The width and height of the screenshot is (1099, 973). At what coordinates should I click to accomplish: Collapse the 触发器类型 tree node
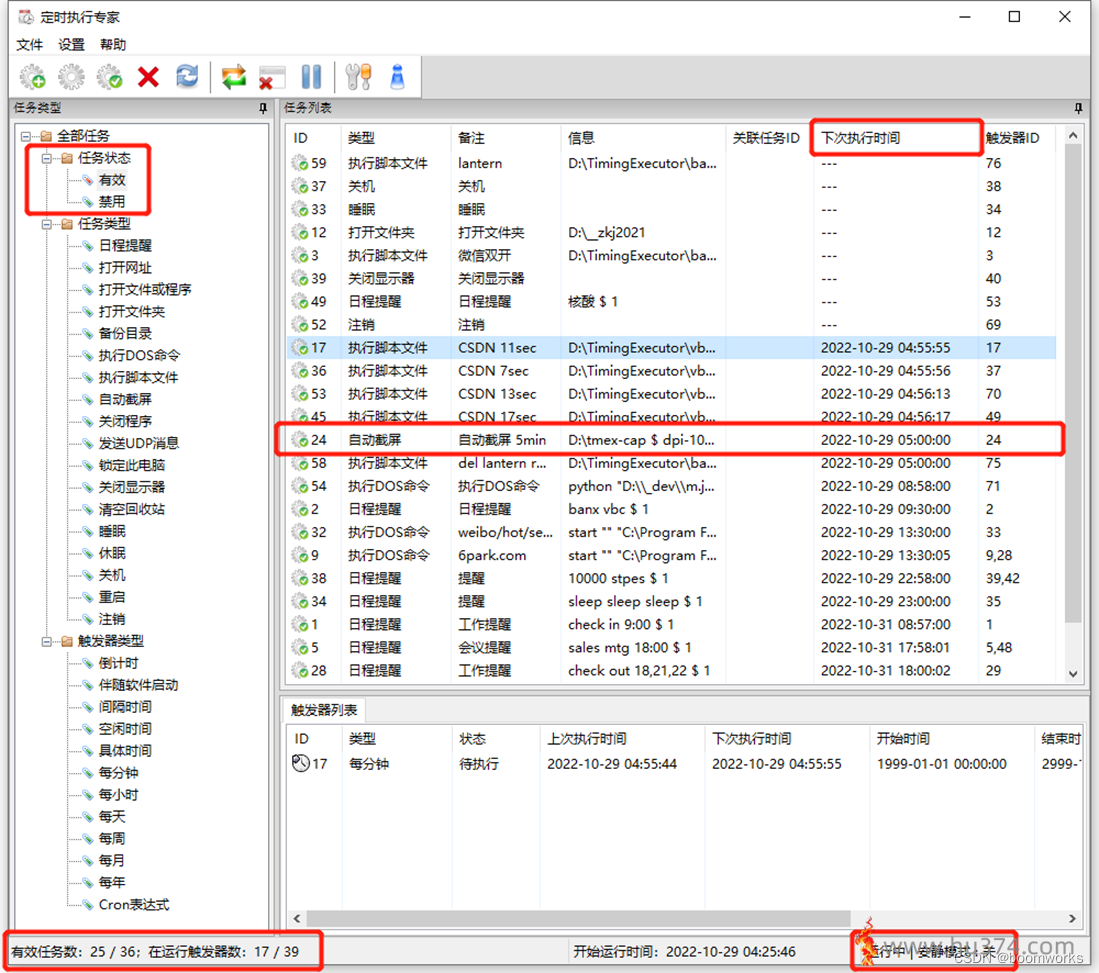[46, 641]
